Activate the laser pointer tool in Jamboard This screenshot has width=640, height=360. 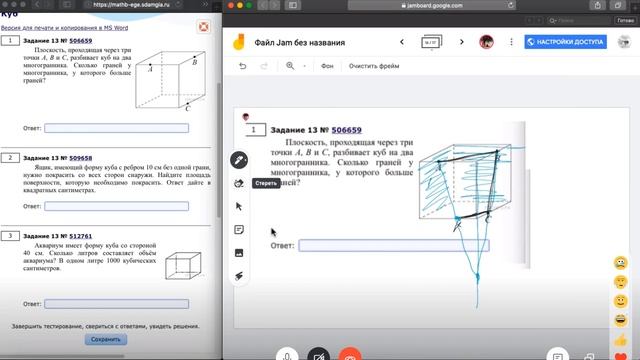239,276
